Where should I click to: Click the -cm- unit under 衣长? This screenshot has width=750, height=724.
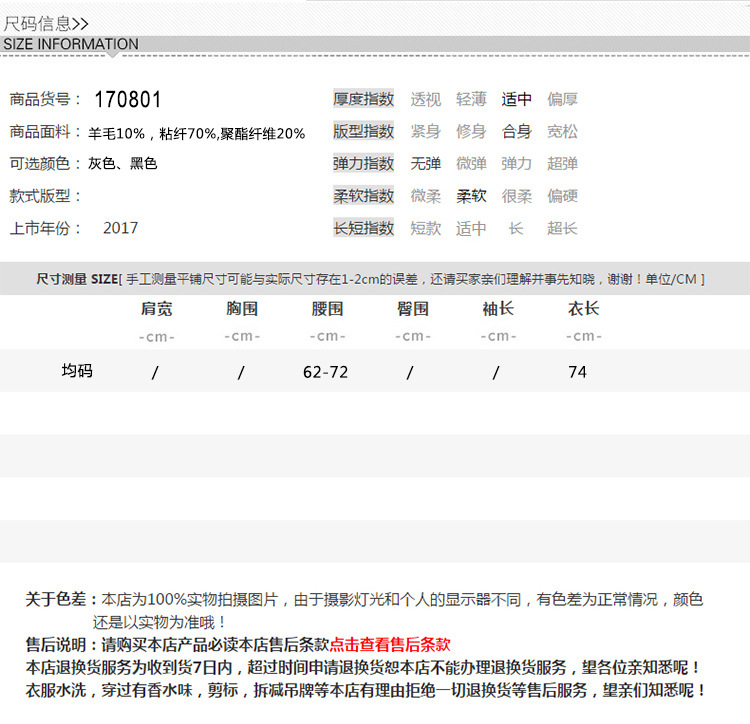pyautogui.click(x=584, y=336)
